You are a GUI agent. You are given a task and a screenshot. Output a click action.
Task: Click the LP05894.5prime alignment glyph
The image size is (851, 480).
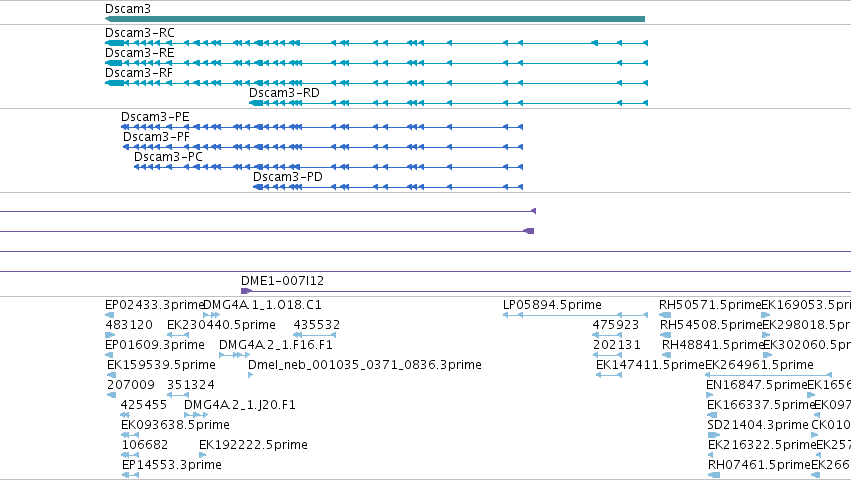[x=575, y=315]
